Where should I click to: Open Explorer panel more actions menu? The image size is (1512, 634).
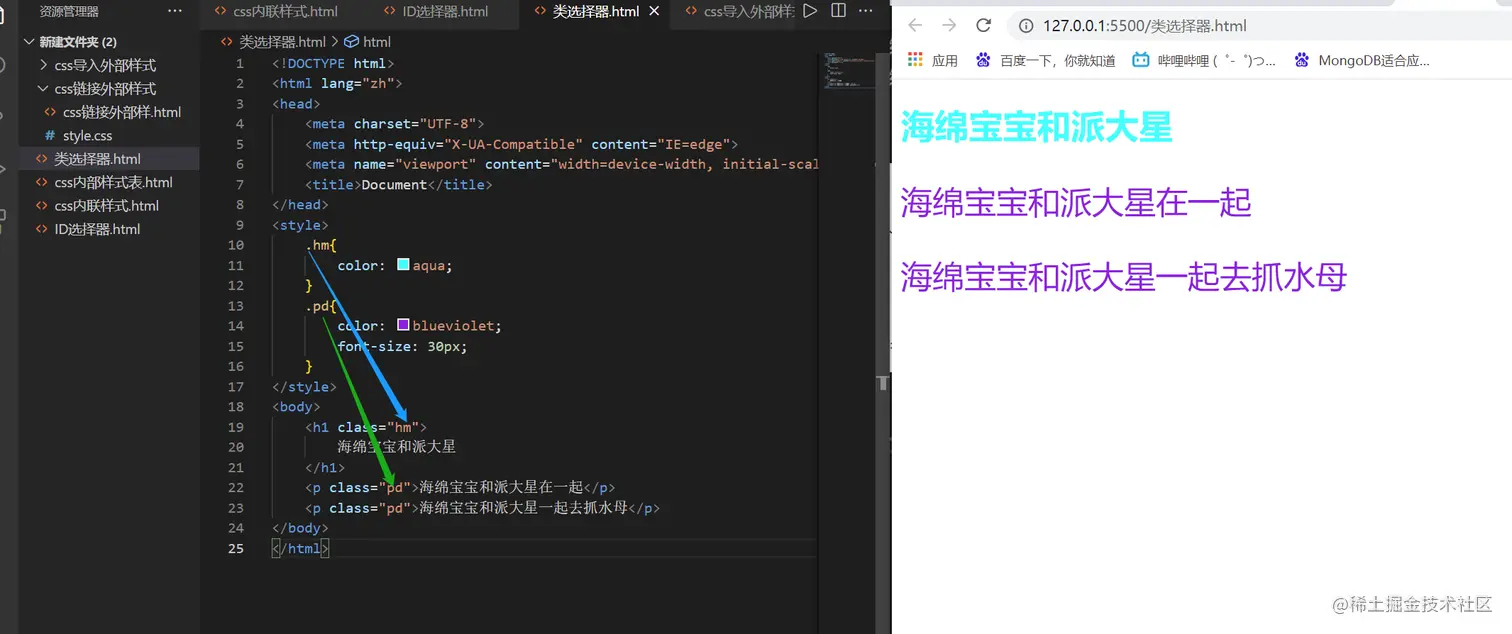tap(175, 11)
